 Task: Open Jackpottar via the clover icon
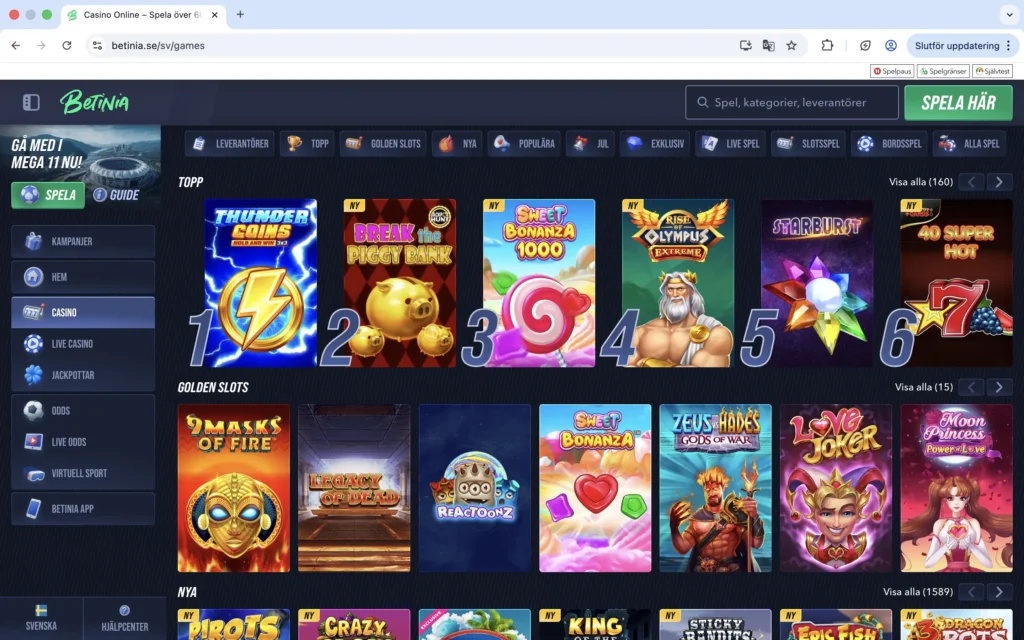pyautogui.click(x=30, y=374)
